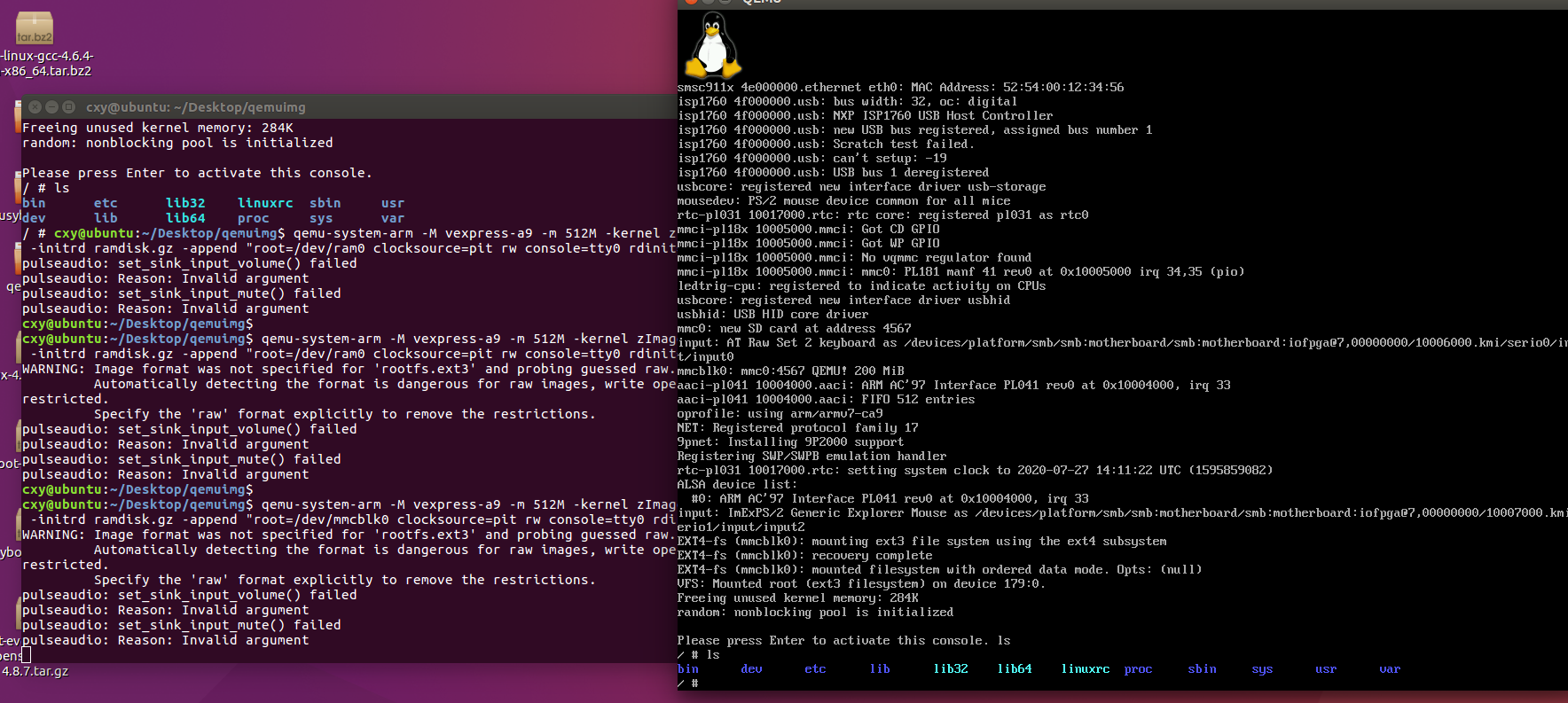The width and height of the screenshot is (1568, 703).
Task: Click 'FIFO 512 entries' line in QEMU
Action: pyautogui.click(x=827, y=400)
